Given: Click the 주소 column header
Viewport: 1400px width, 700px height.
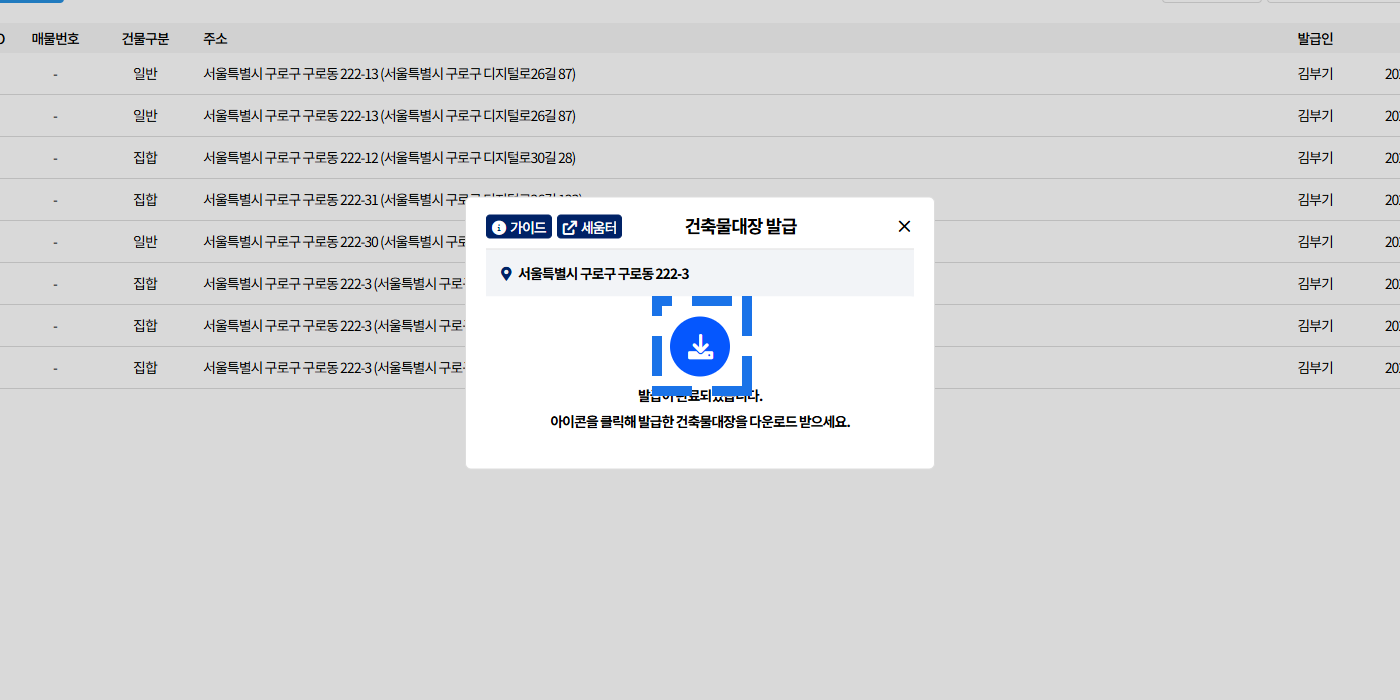Looking at the screenshot, I should coord(215,39).
